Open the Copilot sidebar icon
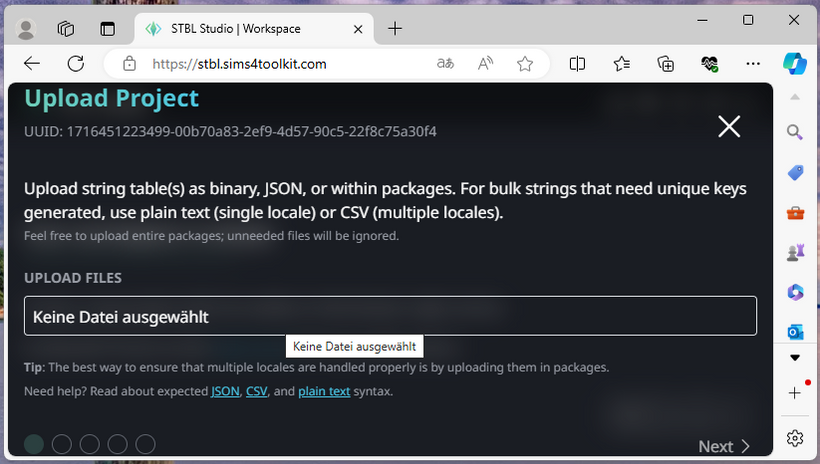 (795, 63)
